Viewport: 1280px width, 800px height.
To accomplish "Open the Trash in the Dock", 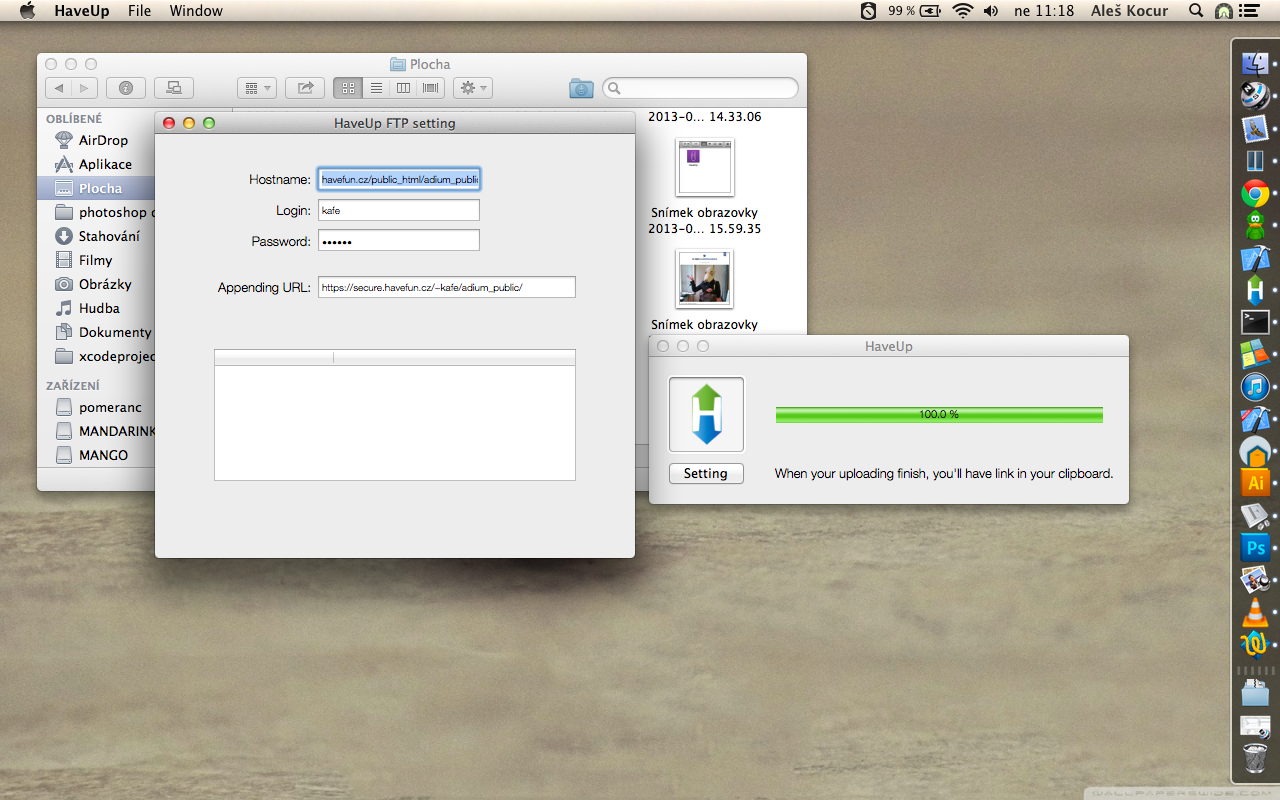I will 1255,758.
